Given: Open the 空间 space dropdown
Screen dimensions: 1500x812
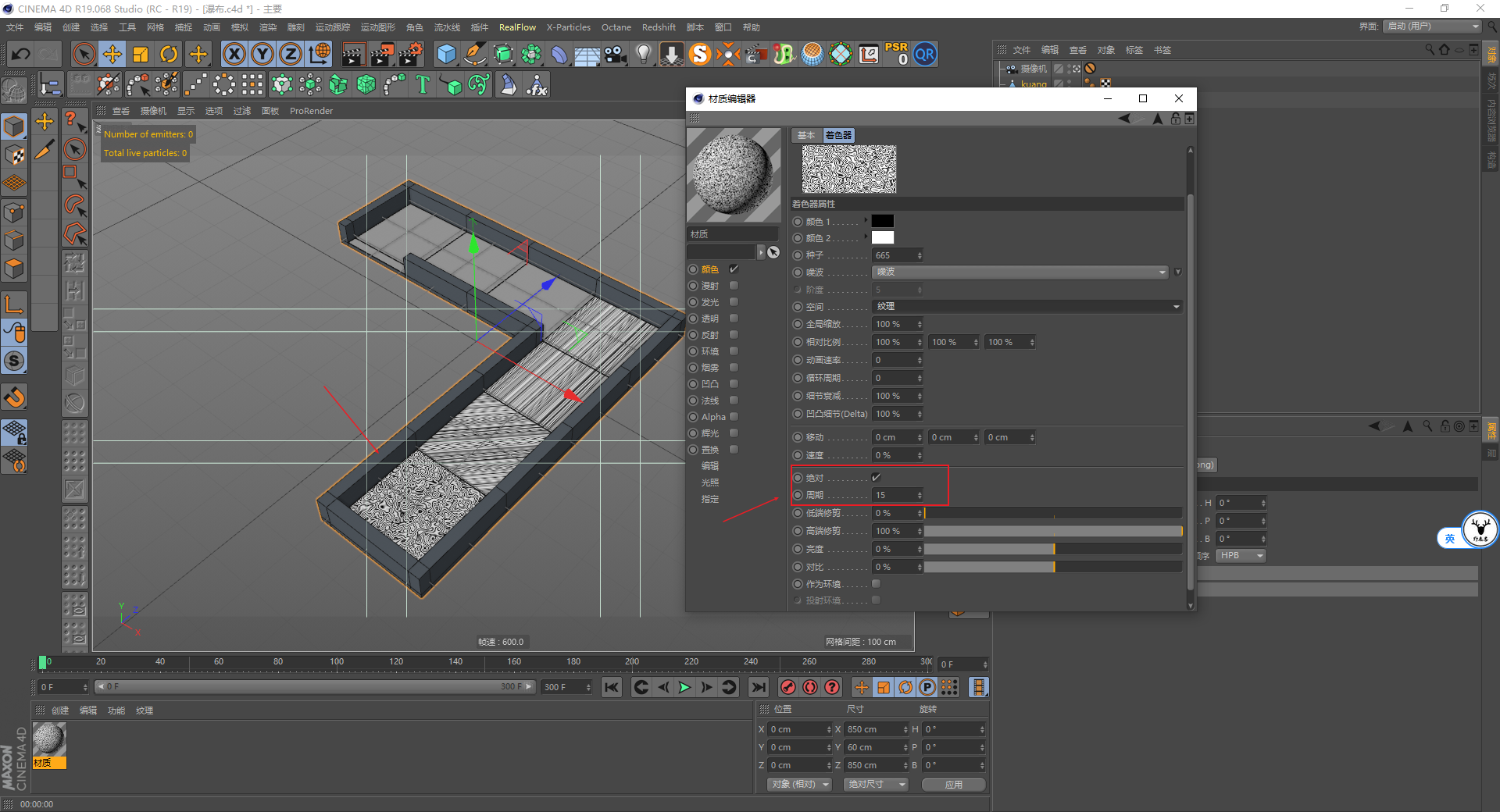Looking at the screenshot, I should [x=1027, y=307].
